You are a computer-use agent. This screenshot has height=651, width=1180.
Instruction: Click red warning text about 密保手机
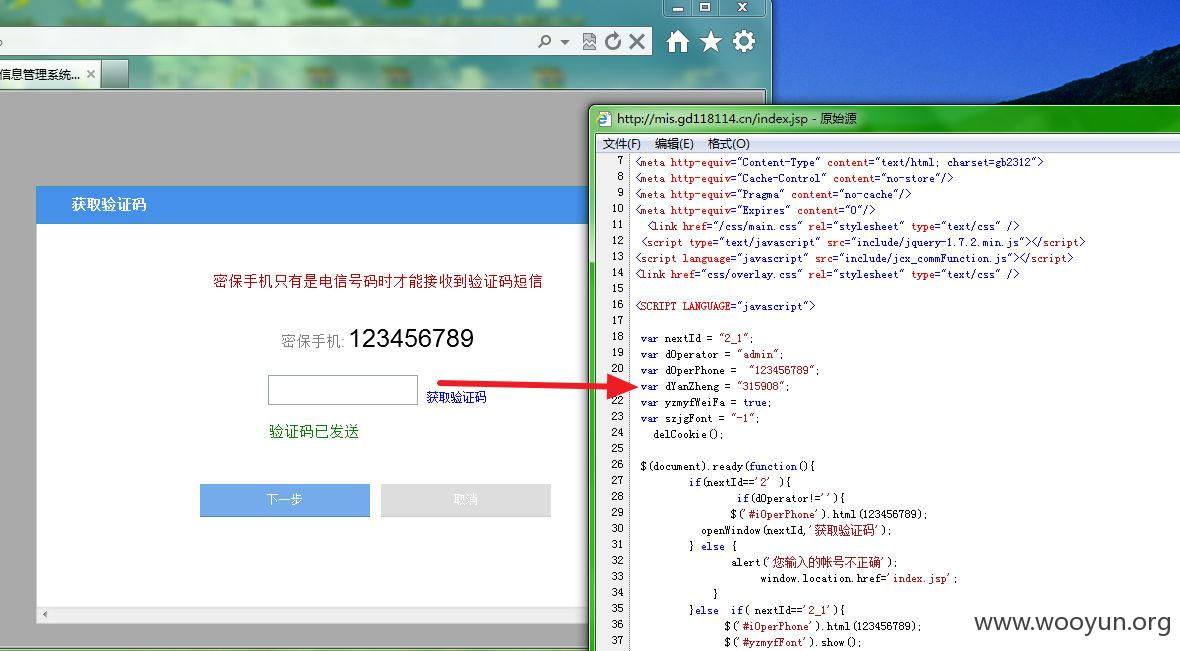[378, 281]
